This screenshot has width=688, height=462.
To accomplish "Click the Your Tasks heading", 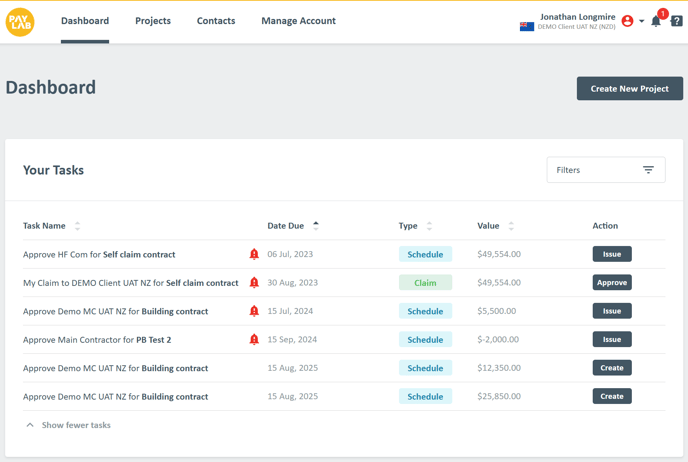I will point(53,170).
